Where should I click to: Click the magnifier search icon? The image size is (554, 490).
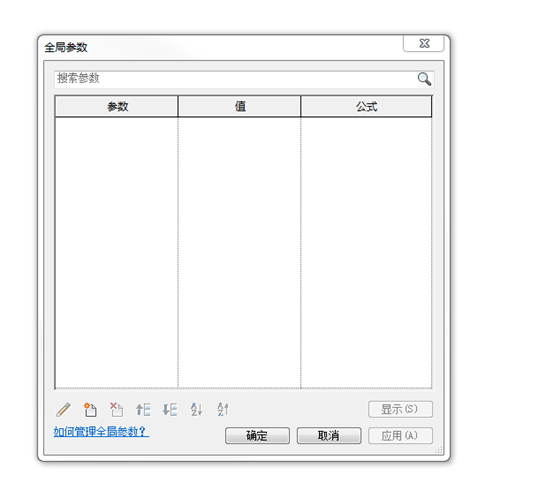tap(424, 79)
